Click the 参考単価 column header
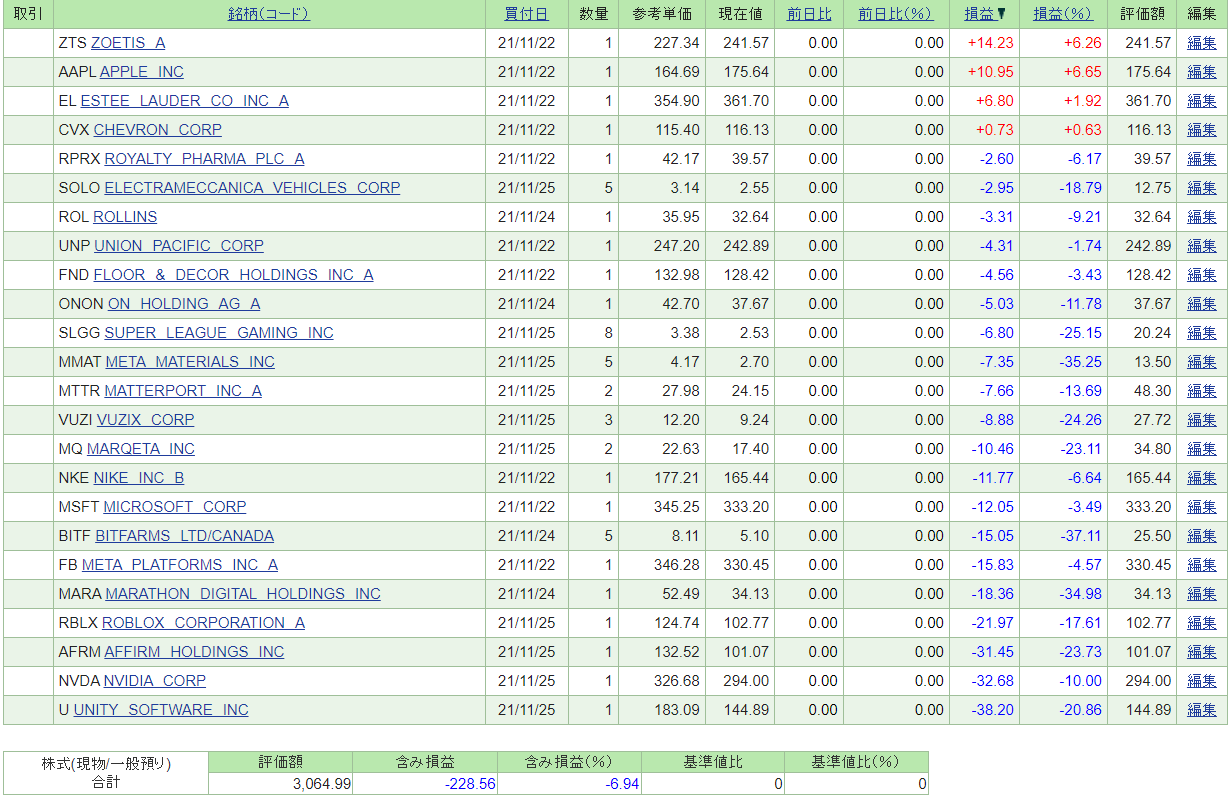Viewport: 1229px width, 795px height. tap(662, 14)
